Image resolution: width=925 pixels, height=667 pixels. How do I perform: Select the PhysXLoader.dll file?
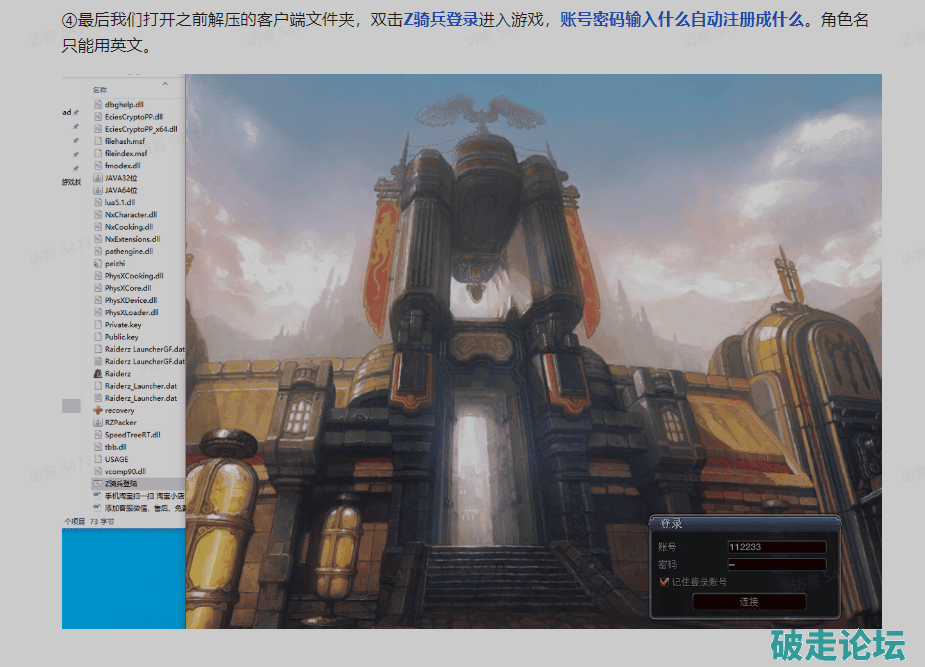(x=131, y=312)
